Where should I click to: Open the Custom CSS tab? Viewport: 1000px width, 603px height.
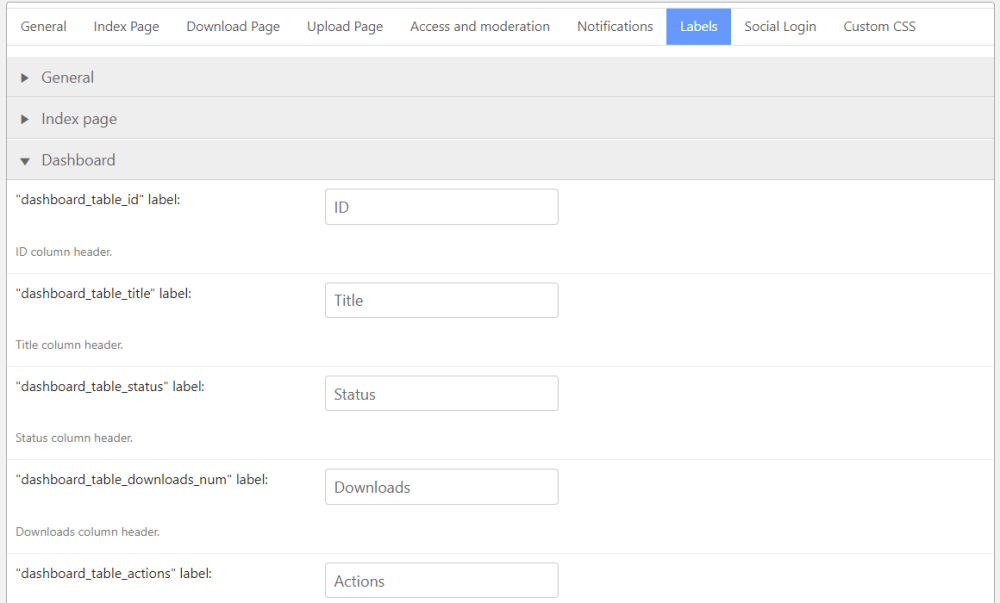point(879,26)
